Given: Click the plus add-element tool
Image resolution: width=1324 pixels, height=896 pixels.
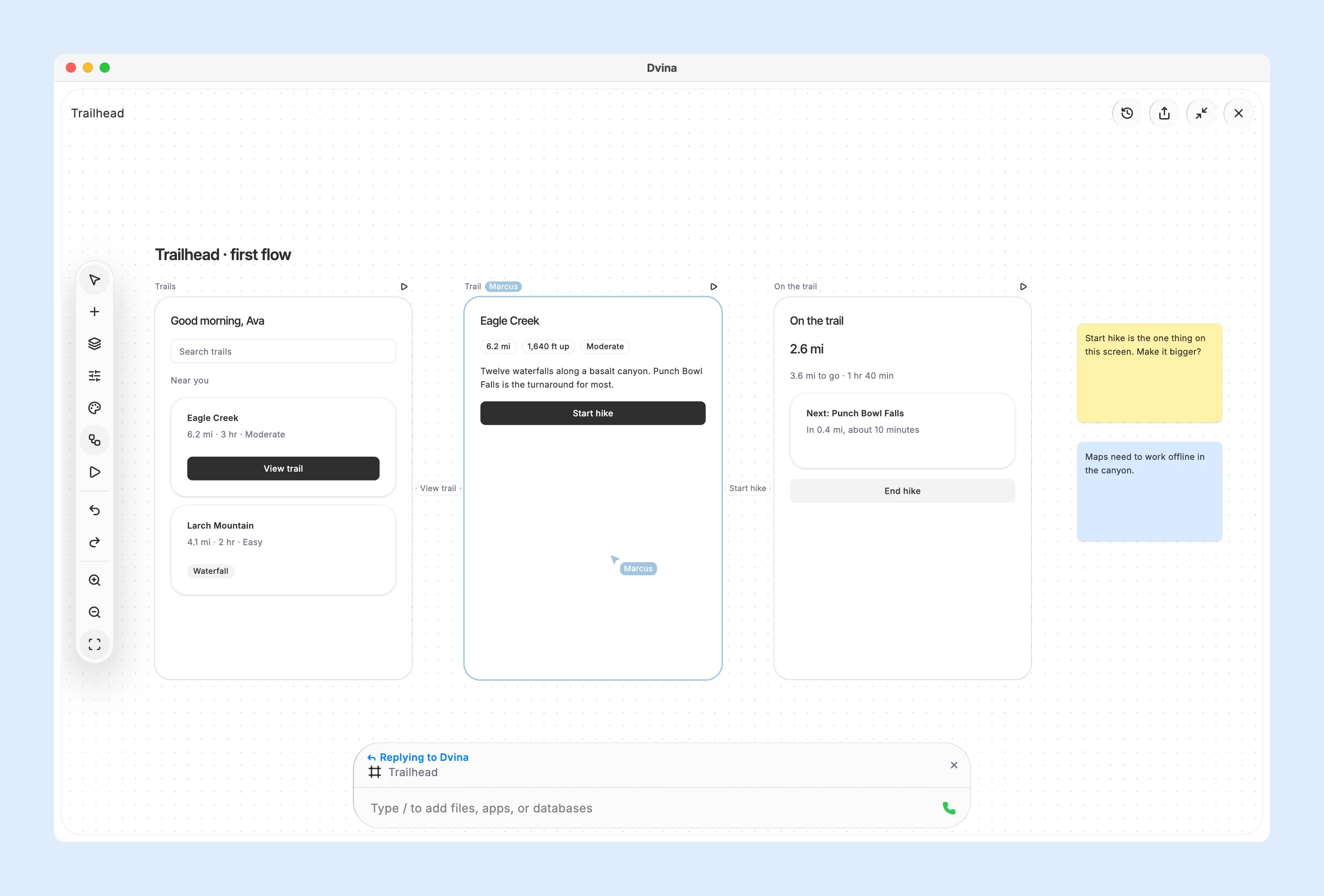Looking at the screenshot, I should coord(95,312).
